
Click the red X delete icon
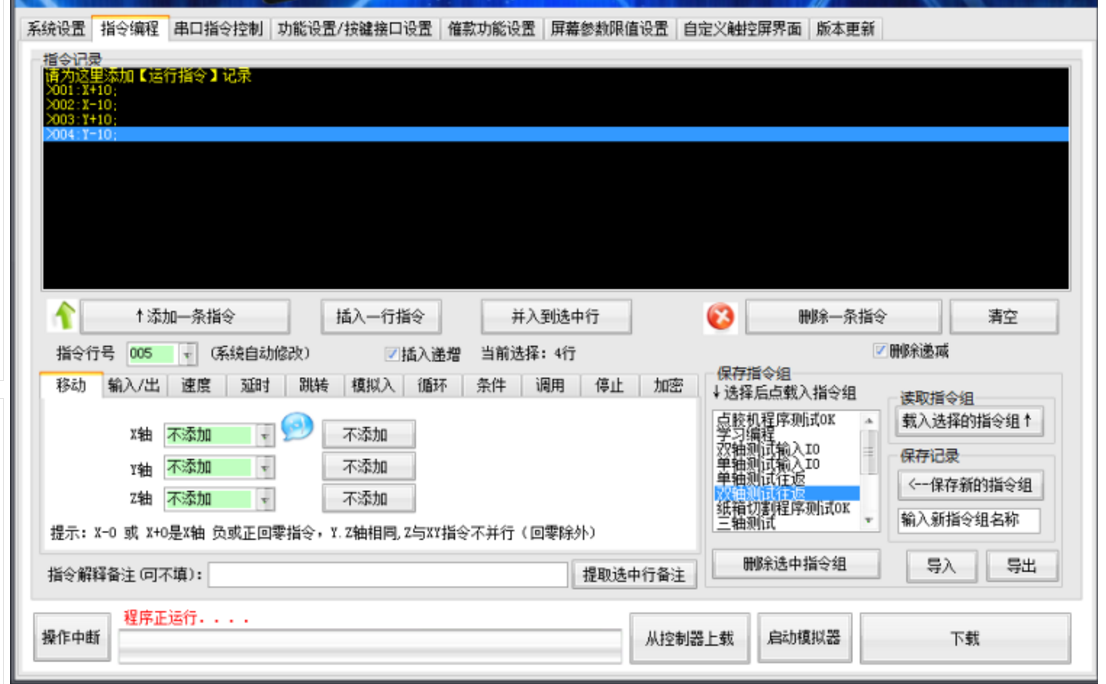(x=721, y=317)
